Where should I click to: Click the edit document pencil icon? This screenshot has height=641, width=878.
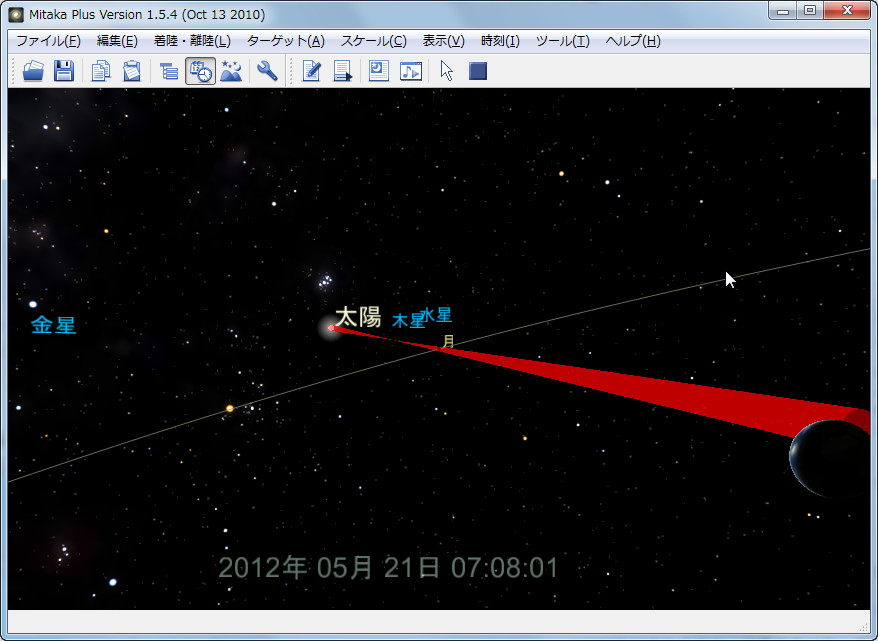[x=311, y=71]
